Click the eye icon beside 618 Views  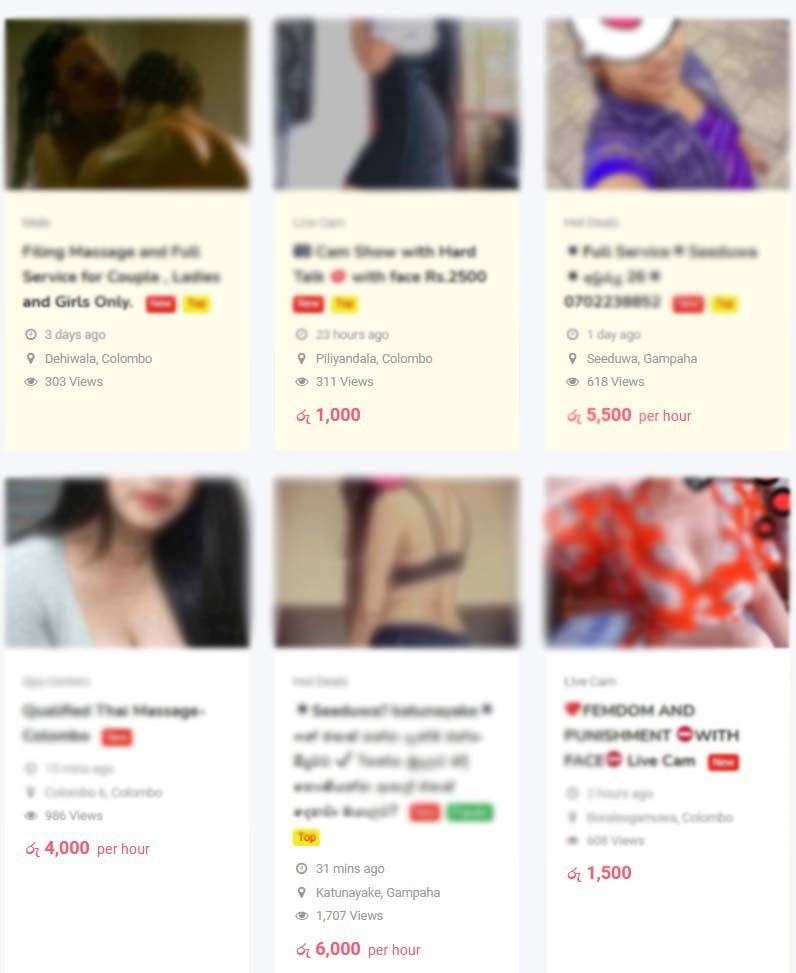tap(573, 382)
